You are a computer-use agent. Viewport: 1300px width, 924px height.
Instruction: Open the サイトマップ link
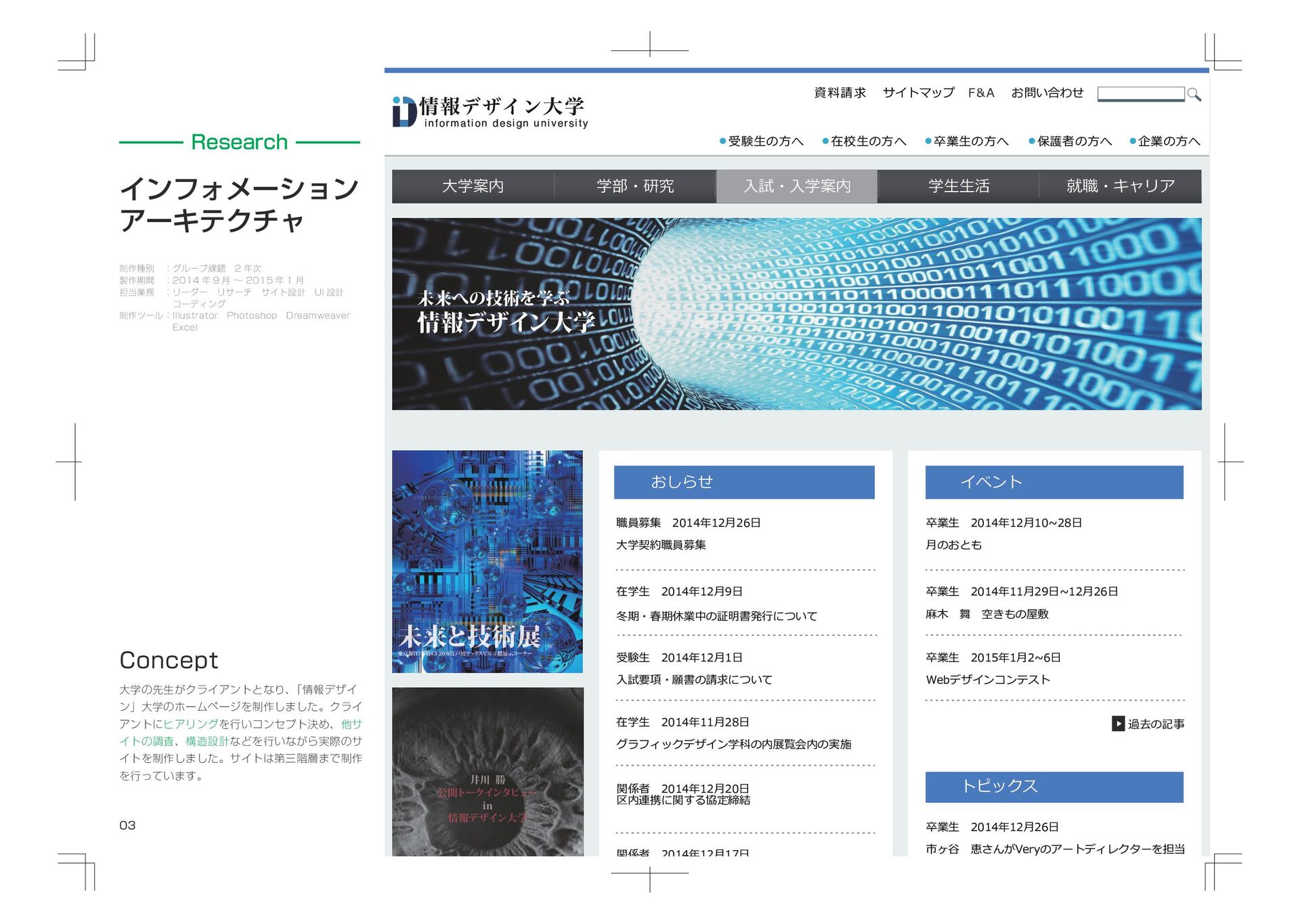pyautogui.click(x=918, y=93)
